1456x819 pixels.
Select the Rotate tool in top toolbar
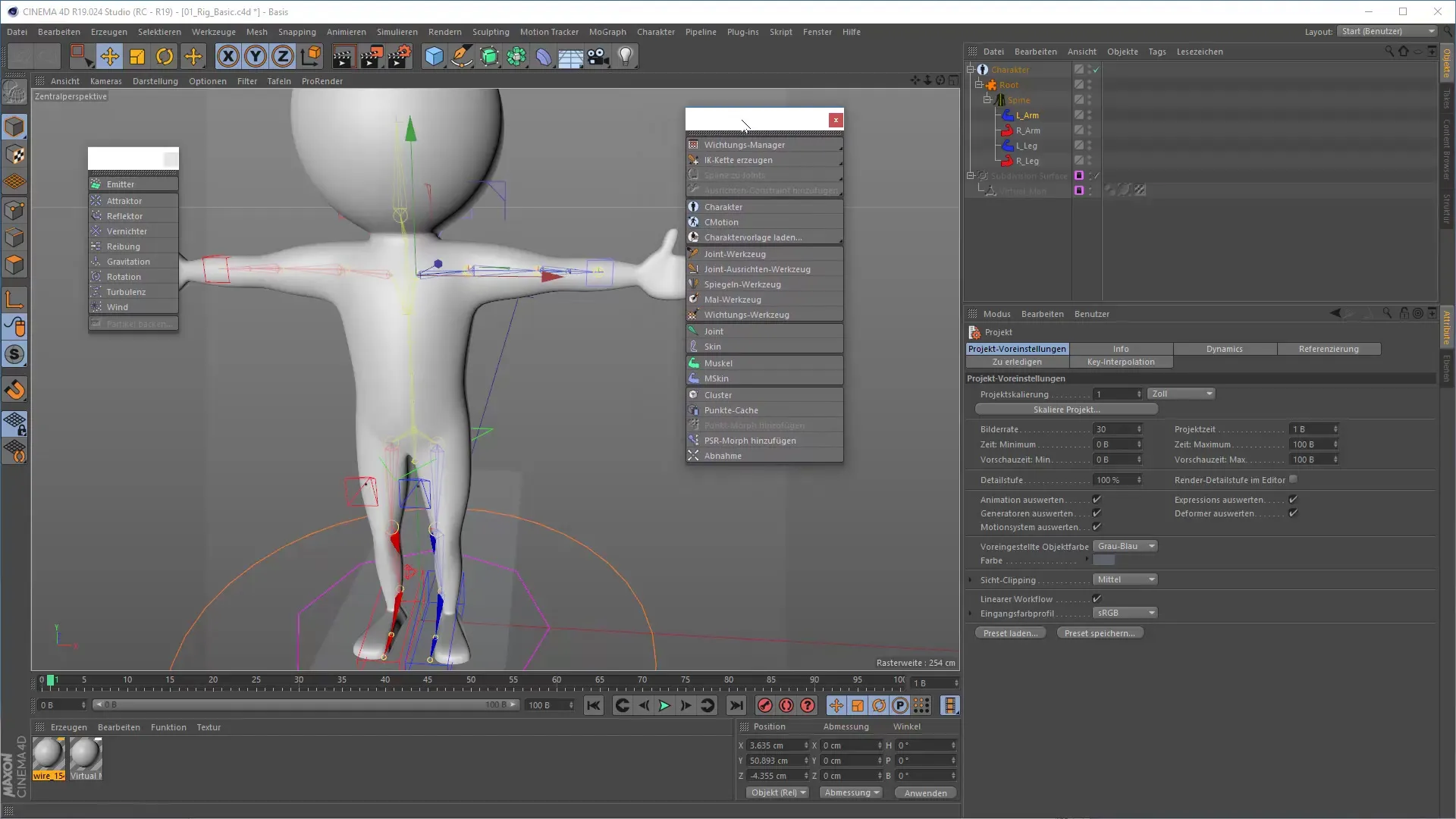[x=165, y=56]
